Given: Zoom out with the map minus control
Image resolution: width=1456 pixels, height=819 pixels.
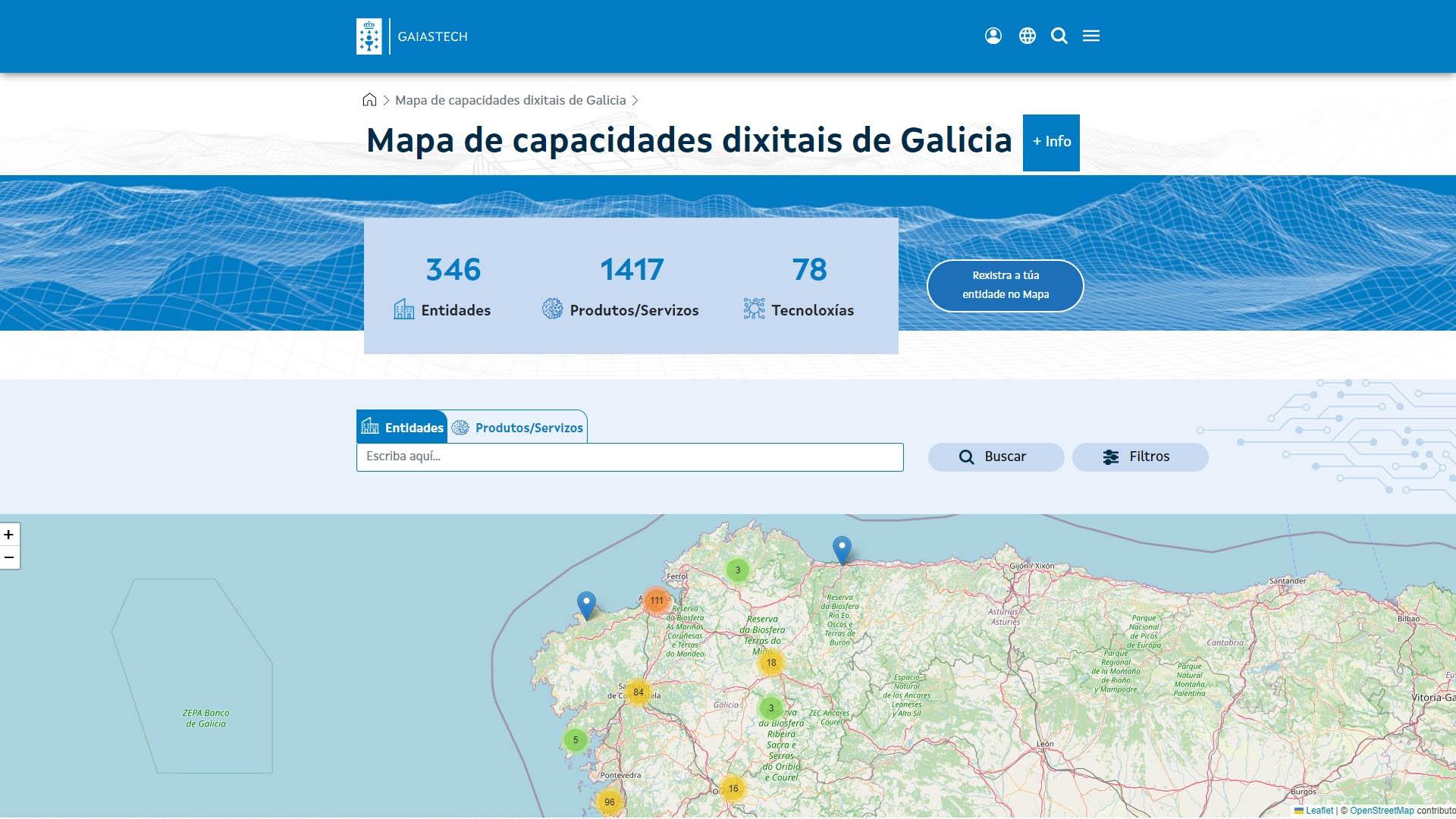Looking at the screenshot, I should click(x=9, y=556).
